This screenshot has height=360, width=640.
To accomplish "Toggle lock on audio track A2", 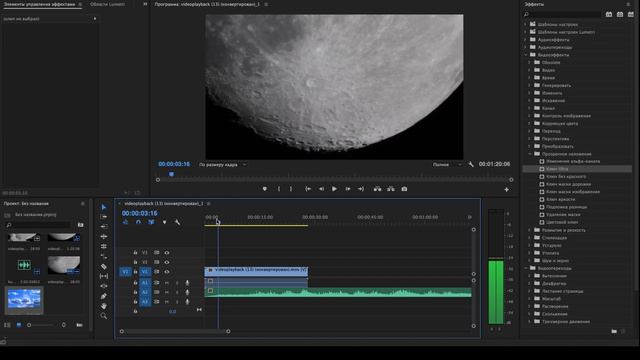I will pos(135,292).
